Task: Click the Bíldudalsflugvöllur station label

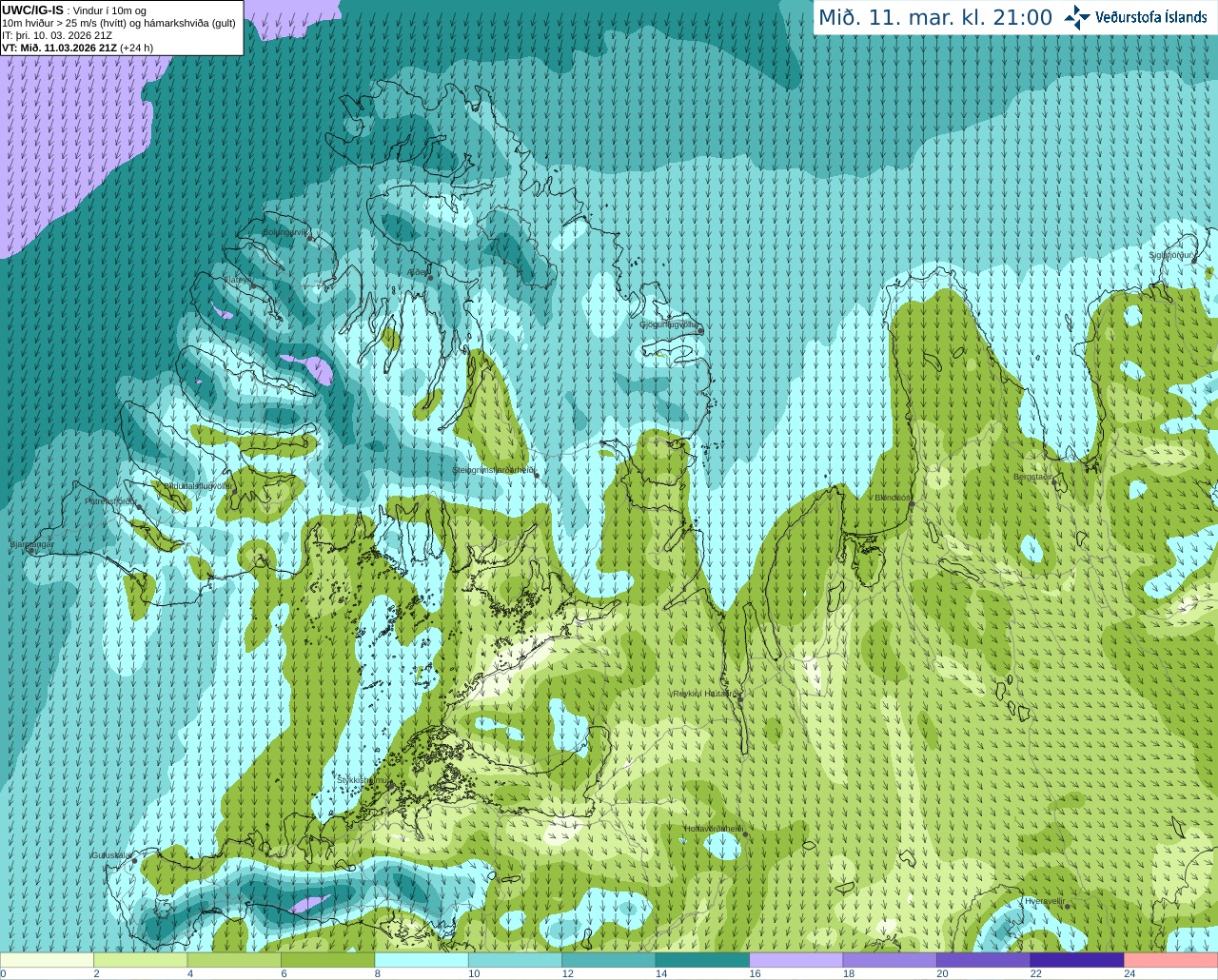Action: (x=198, y=485)
